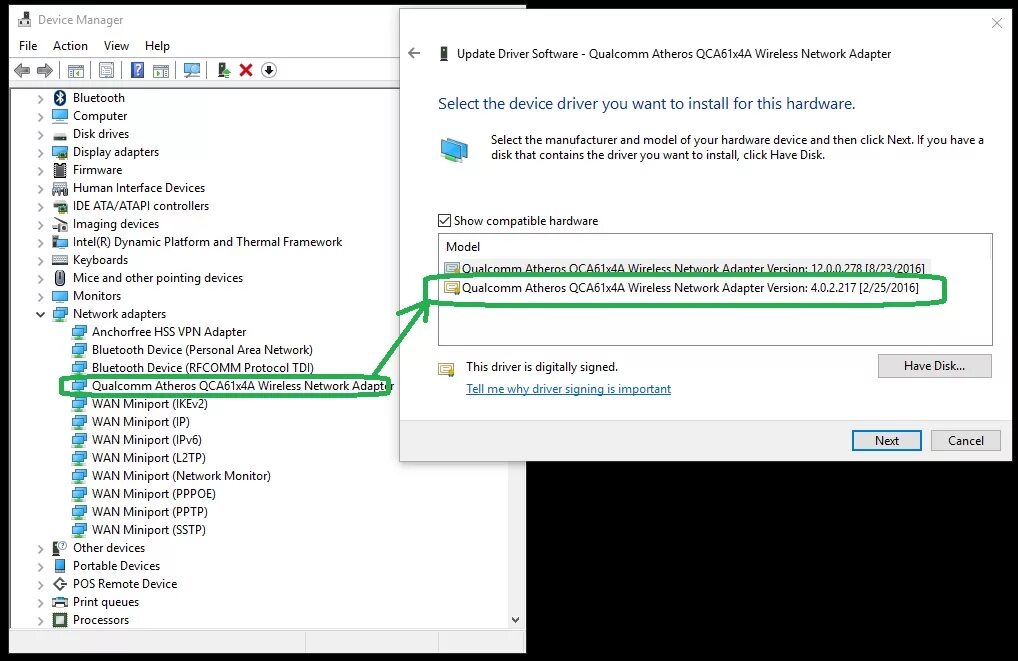Select WAN Miniport (PPPOE)
Viewport: 1018px width, 661px height.
point(143,493)
